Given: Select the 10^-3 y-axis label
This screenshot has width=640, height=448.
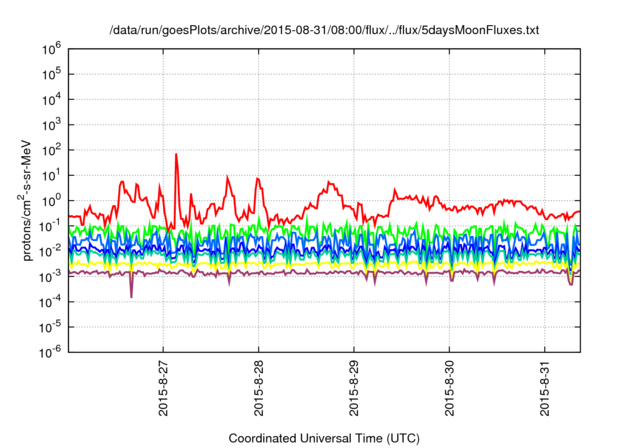Looking at the screenshot, I should pos(50,276).
